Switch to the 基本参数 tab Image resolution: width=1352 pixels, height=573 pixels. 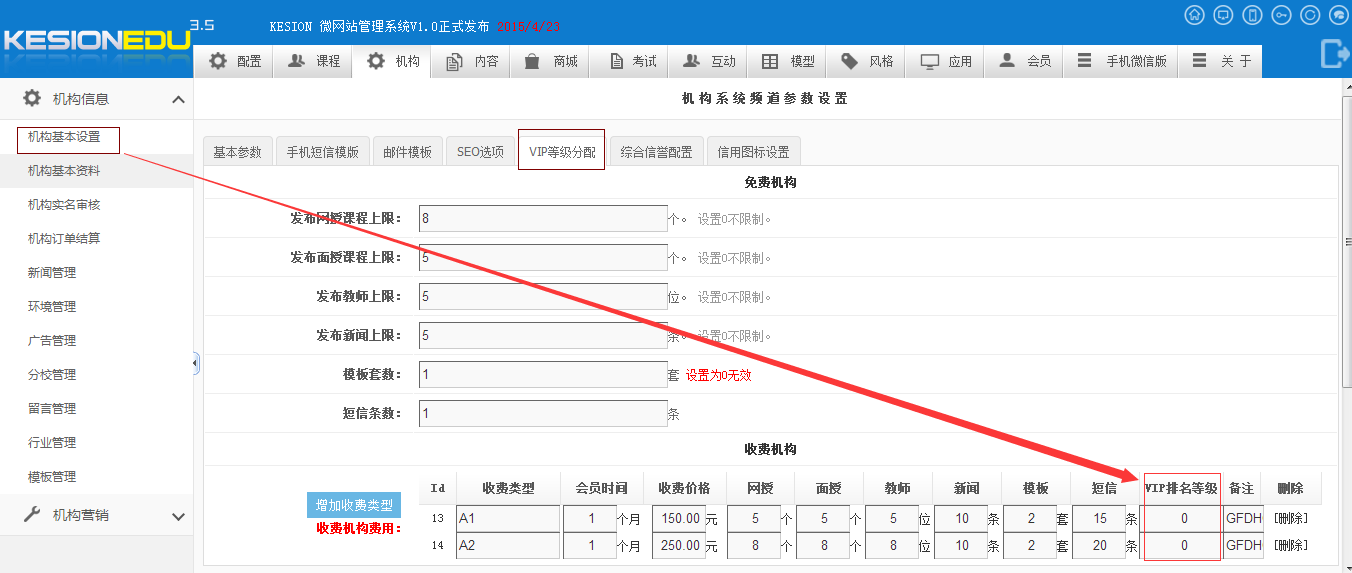[237, 152]
